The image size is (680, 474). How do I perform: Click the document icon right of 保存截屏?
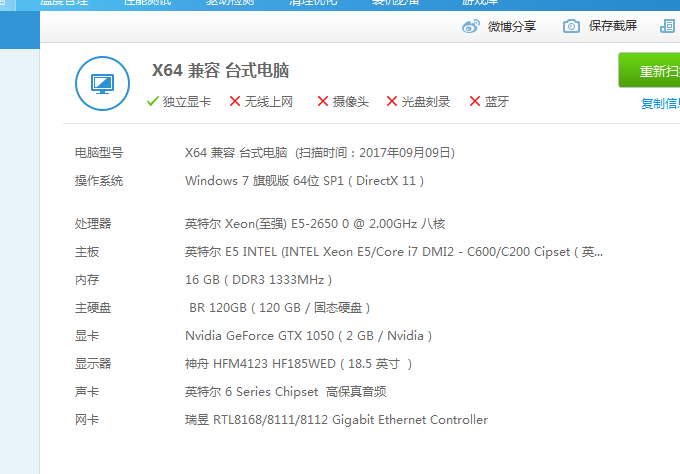667,26
